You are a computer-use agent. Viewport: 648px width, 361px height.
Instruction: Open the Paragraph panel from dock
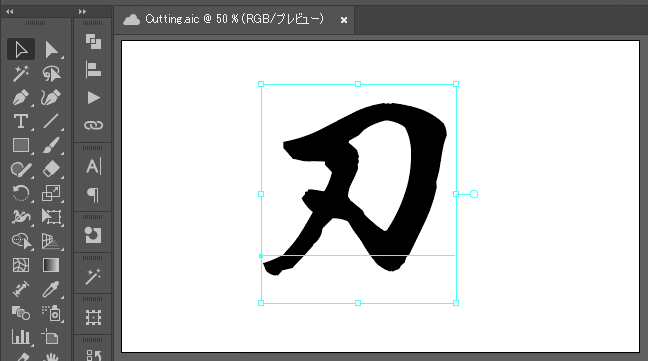(x=93, y=195)
